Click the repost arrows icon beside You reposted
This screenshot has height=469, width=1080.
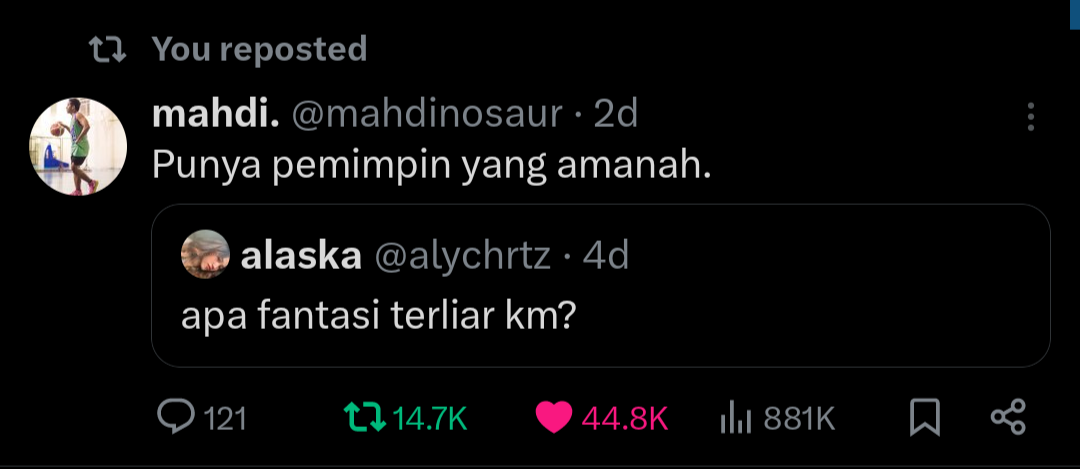coord(108,50)
